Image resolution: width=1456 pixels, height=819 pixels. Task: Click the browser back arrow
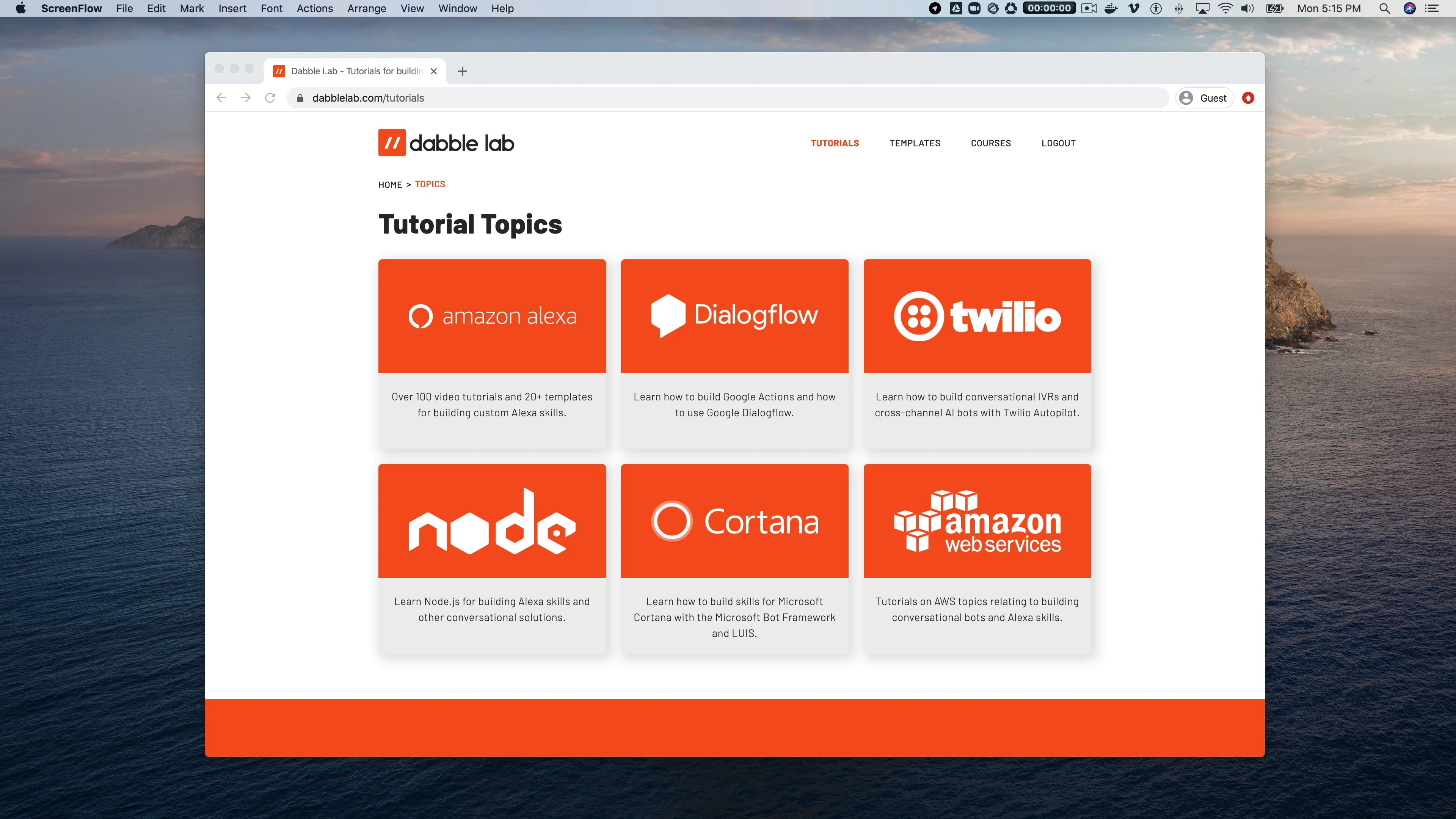221,97
